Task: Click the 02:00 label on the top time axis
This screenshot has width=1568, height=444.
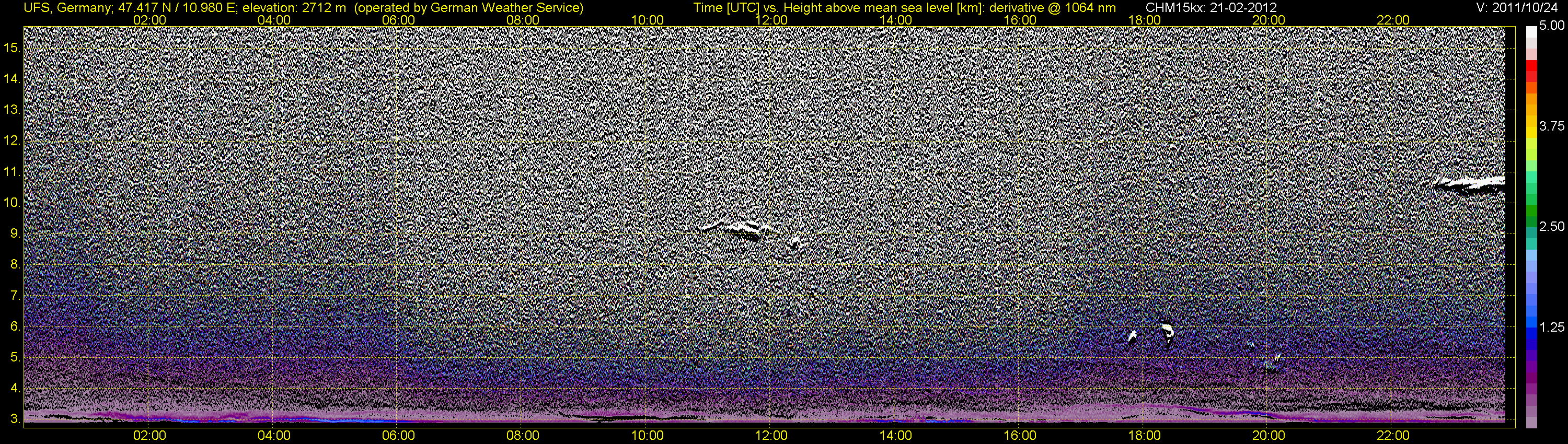Action: coord(149,20)
